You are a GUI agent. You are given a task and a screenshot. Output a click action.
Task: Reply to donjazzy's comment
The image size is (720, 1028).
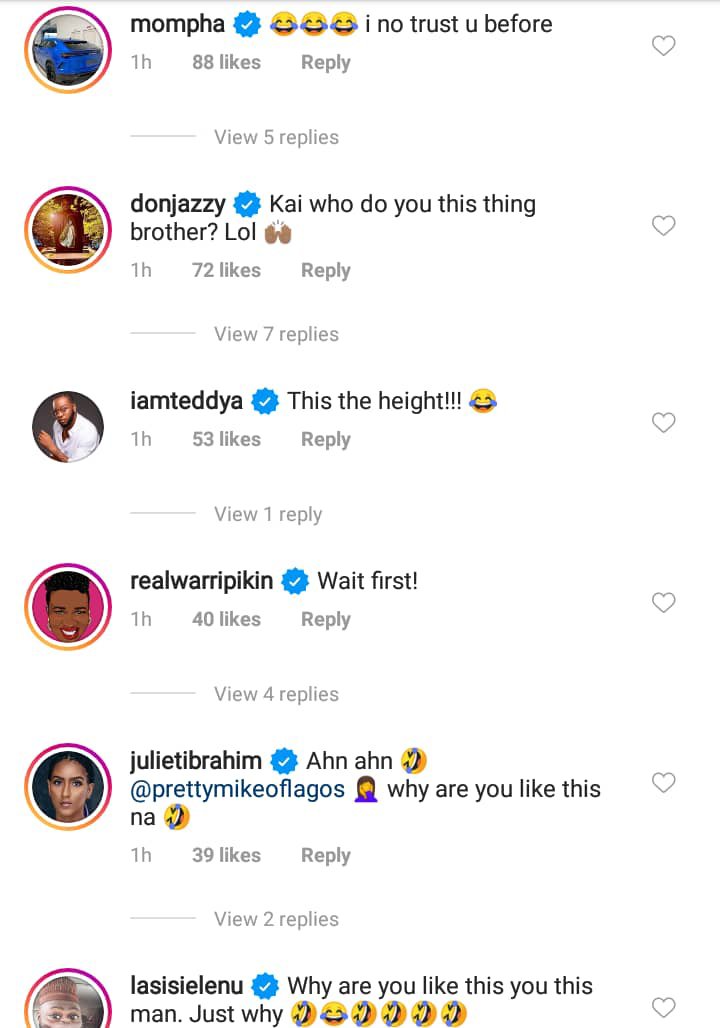tap(325, 270)
